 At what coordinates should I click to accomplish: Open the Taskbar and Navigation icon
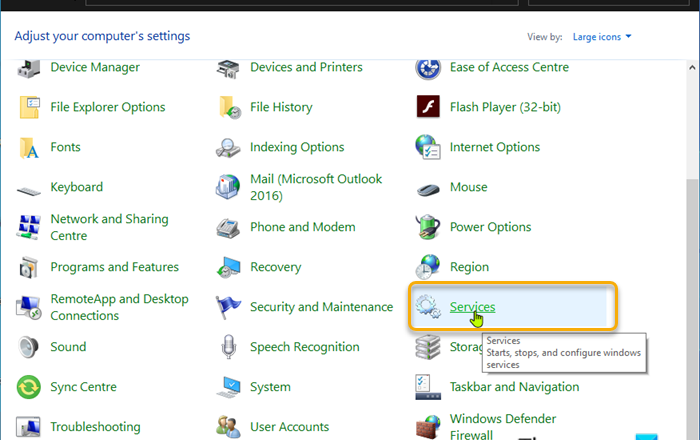point(428,387)
